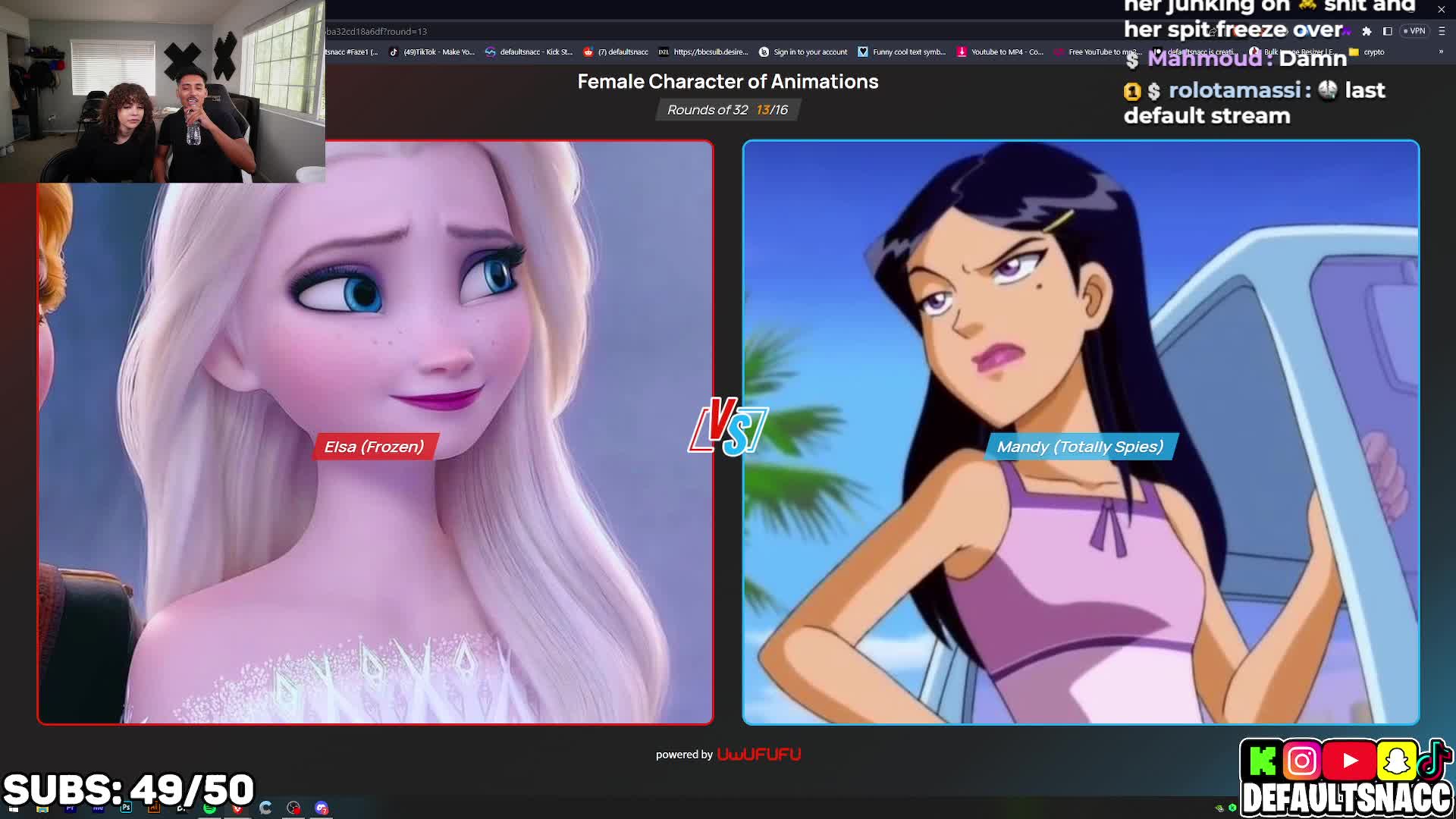This screenshot has height=819, width=1456.
Task: Open the browser extensions puzzle icon
Action: (x=1367, y=31)
